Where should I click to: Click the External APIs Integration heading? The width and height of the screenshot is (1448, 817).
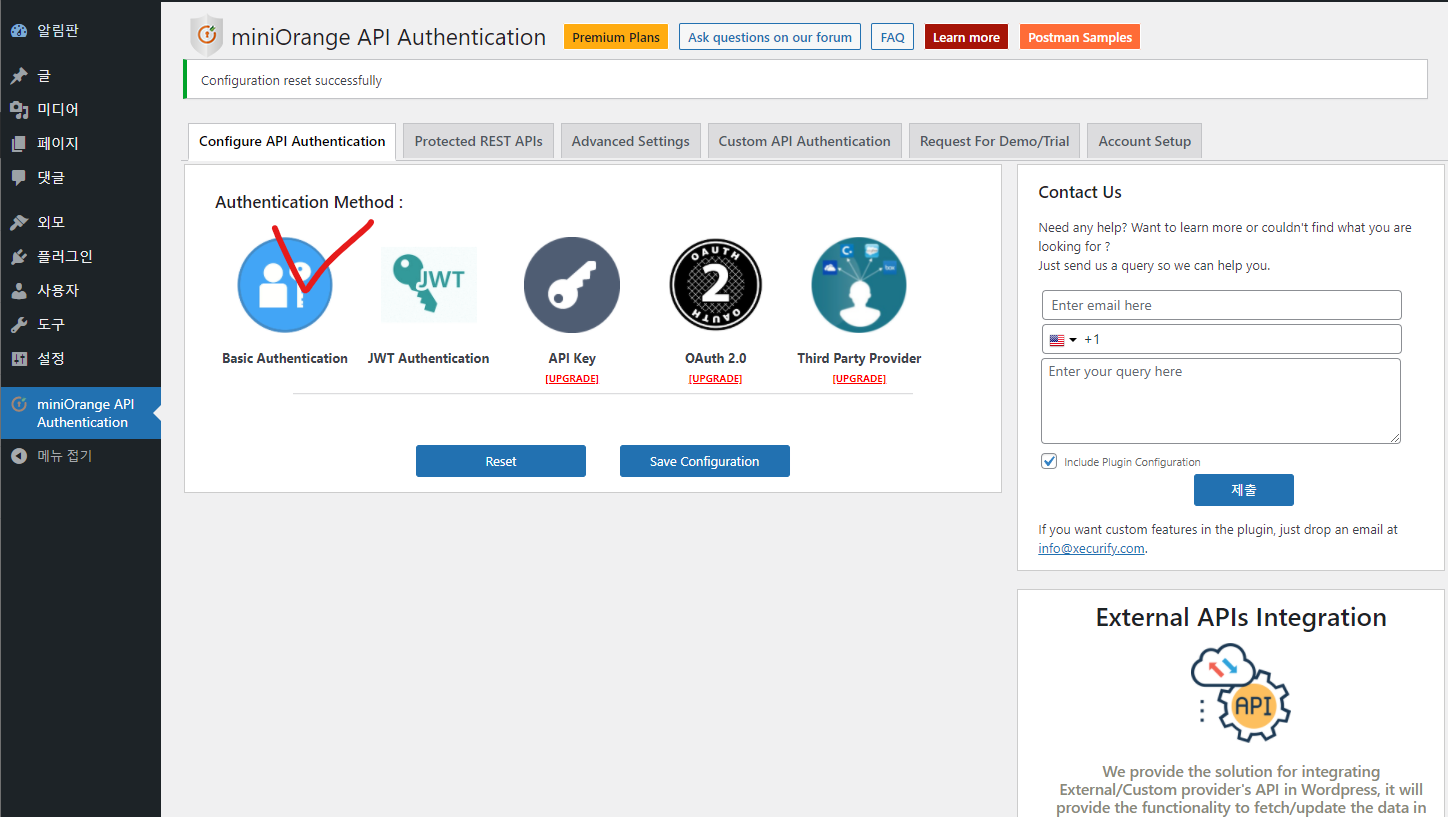[1241, 617]
